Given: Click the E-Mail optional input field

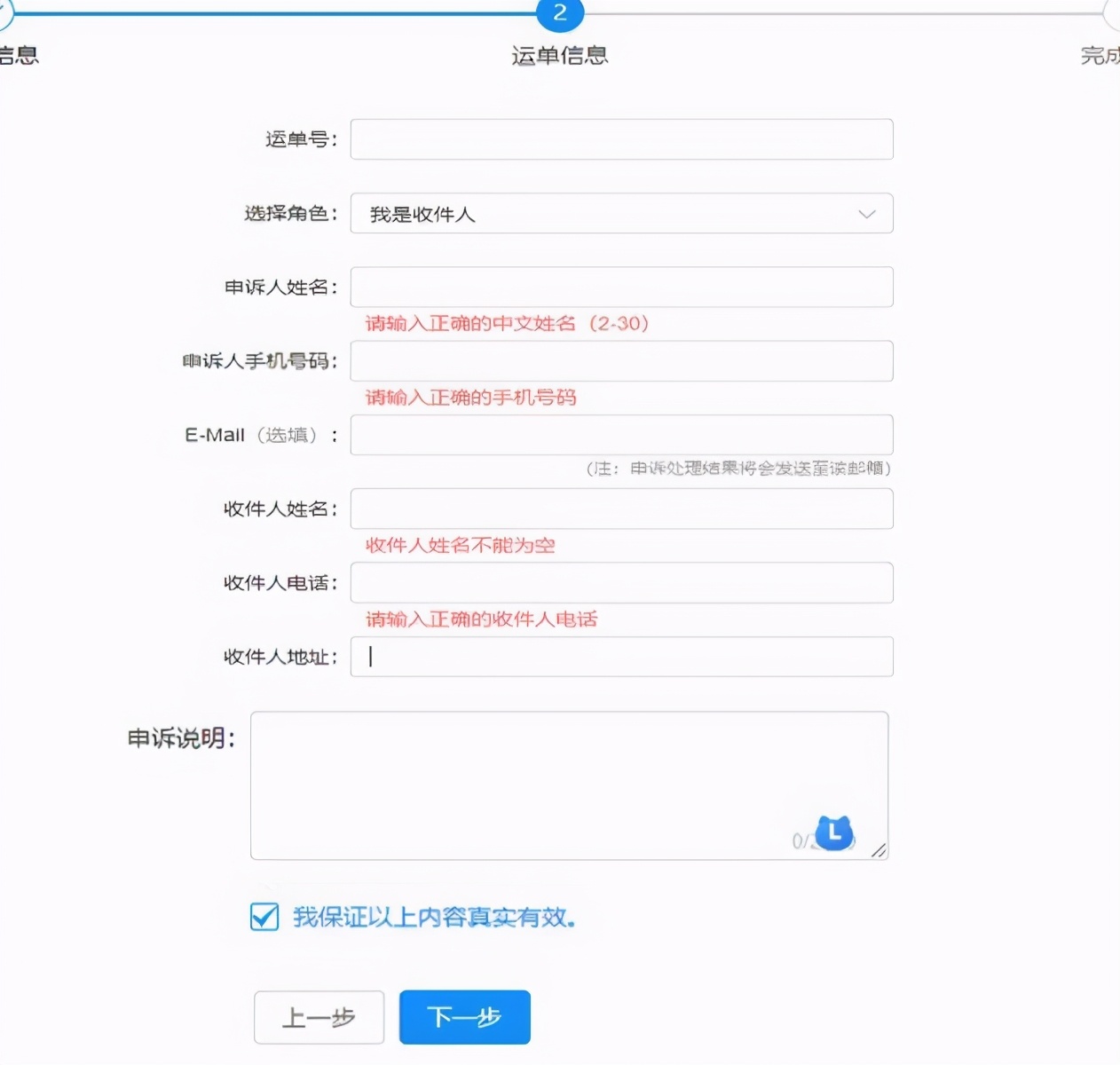Looking at the screenshot, I should coord(621,435).
